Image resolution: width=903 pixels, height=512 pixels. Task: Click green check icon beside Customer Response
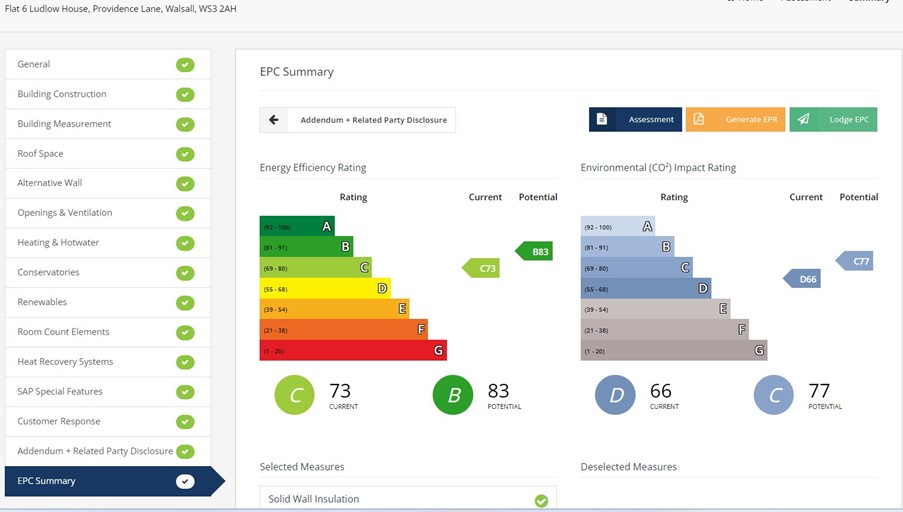tap(185, 422)
